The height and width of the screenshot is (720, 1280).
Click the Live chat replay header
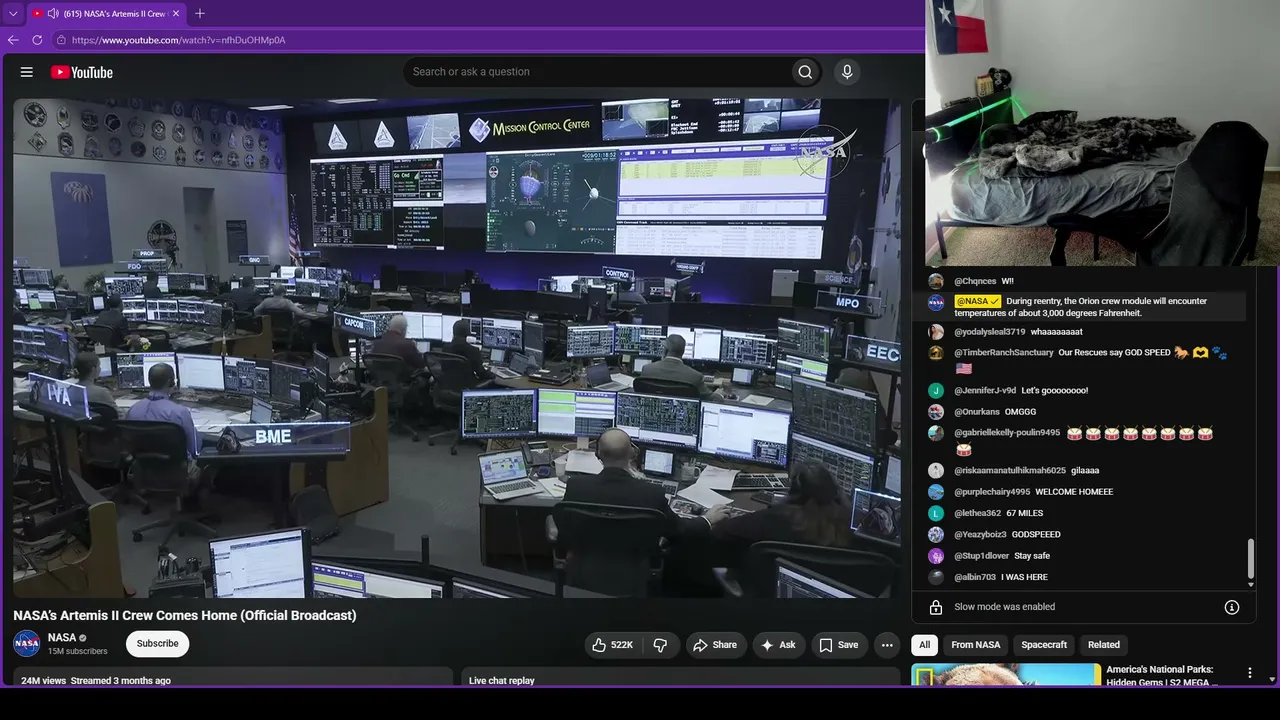(501, 680)
